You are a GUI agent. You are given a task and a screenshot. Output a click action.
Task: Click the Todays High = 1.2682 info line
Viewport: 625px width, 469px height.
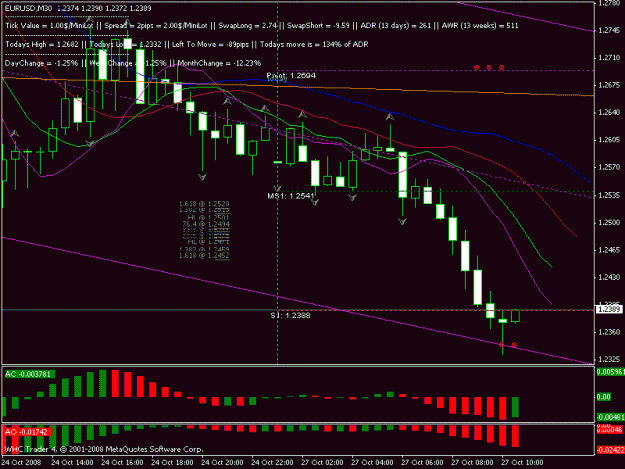click(x=187, y=44)
